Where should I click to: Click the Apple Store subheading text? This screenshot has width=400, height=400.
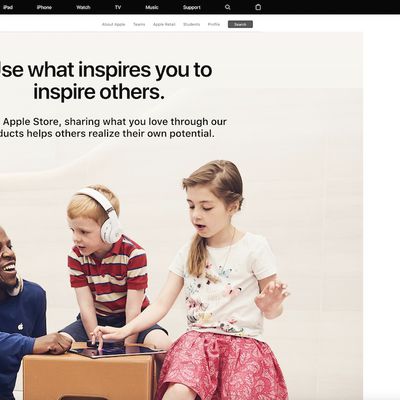pos(113,127)
